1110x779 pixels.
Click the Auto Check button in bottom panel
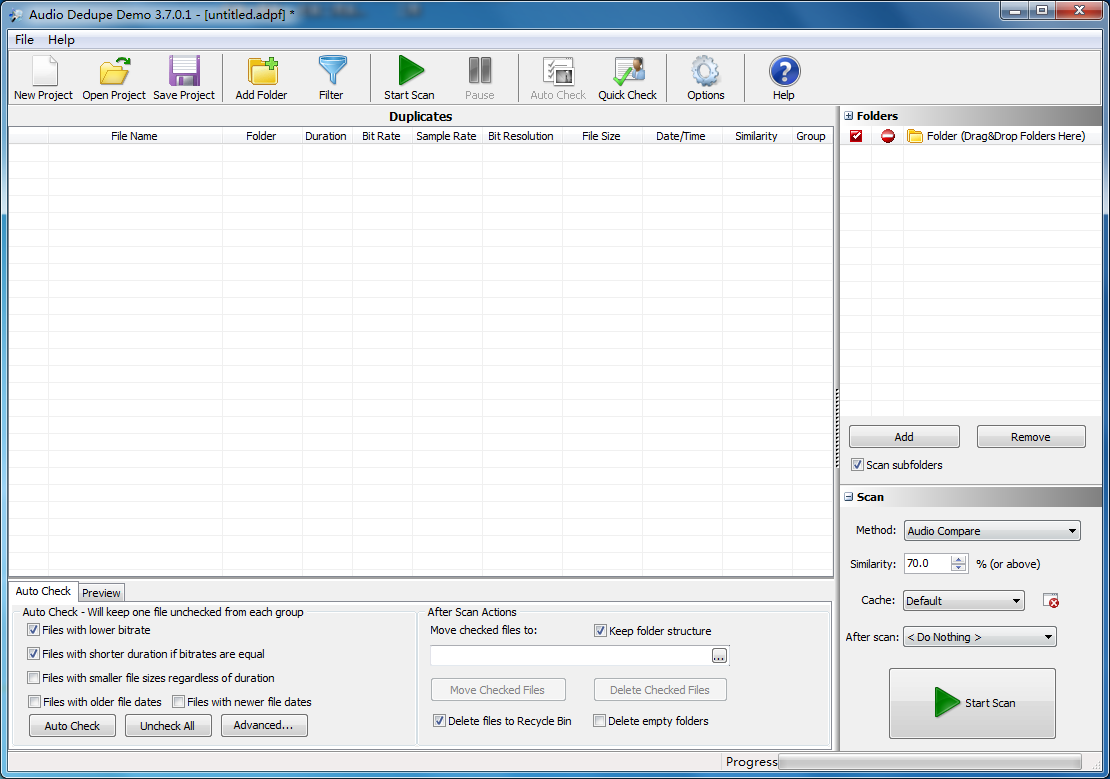(72, 726)
